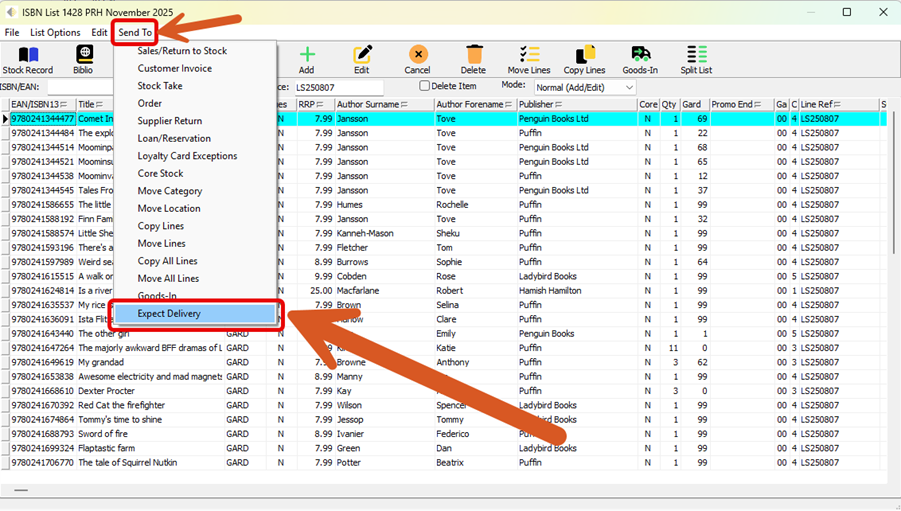901x511 pixels.
Task: Open the Line Ref column filter
Action: tap(838, 105)
